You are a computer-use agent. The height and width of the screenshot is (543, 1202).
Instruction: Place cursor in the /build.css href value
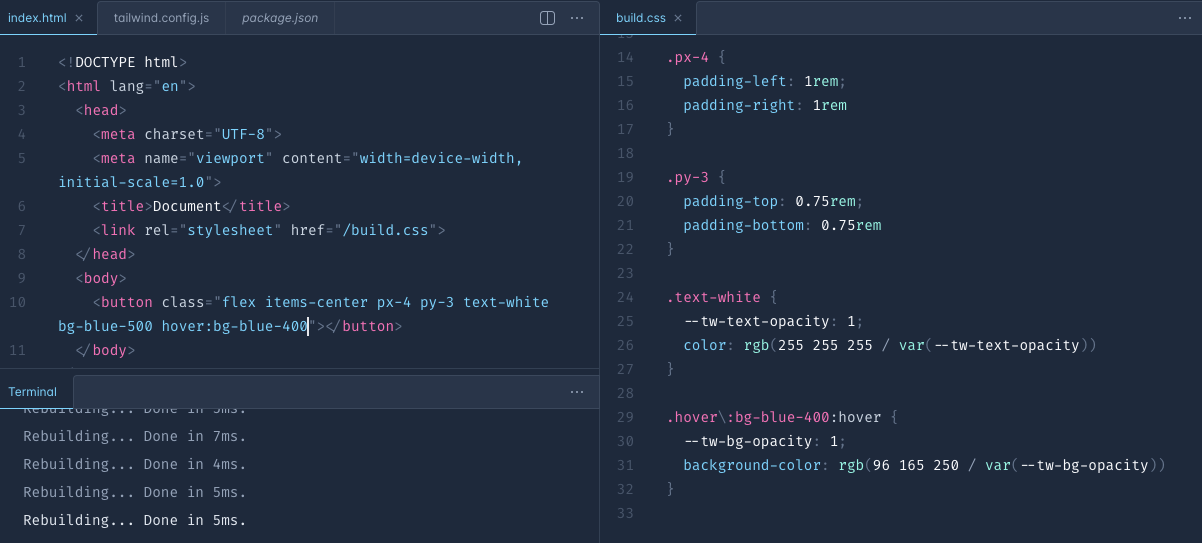(387, 230)
